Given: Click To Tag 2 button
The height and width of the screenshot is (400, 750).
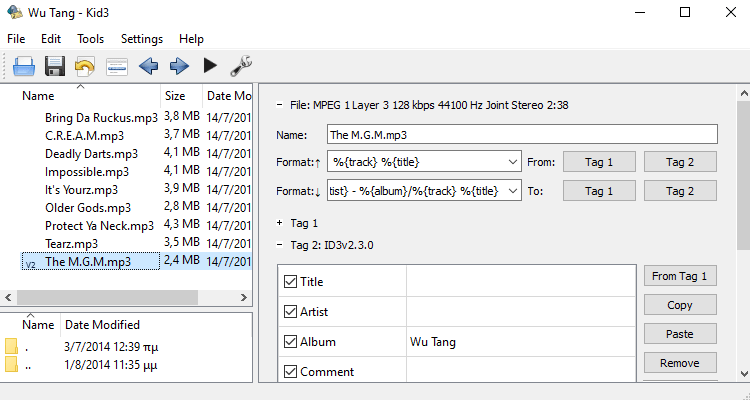Looking at the screenshot, I should coord(680,191).
